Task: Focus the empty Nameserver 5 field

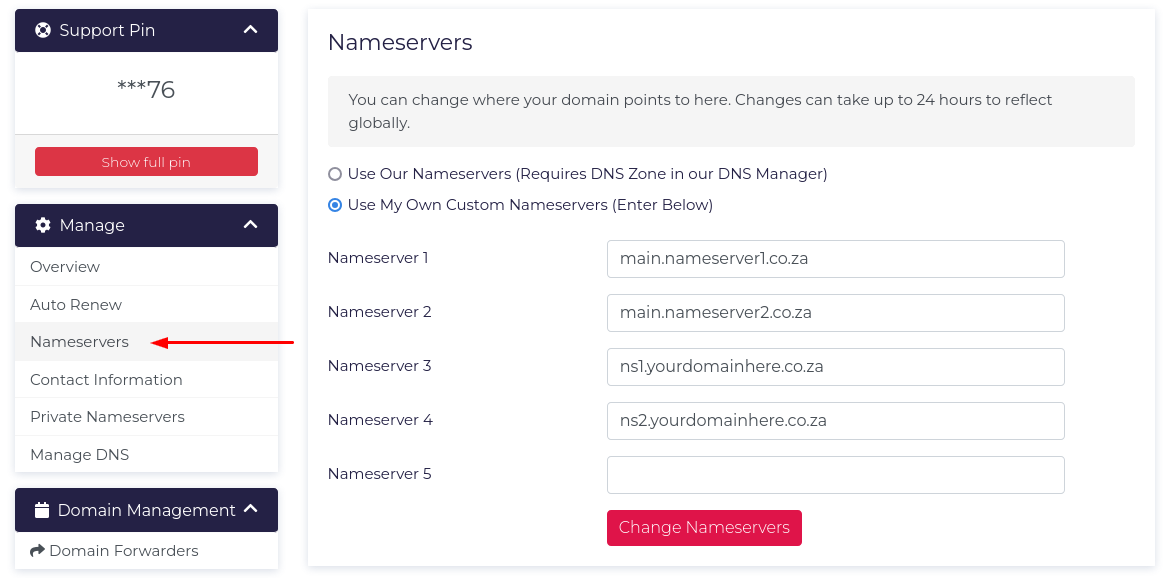Action: pyautogui.click(x=835, y=475)
